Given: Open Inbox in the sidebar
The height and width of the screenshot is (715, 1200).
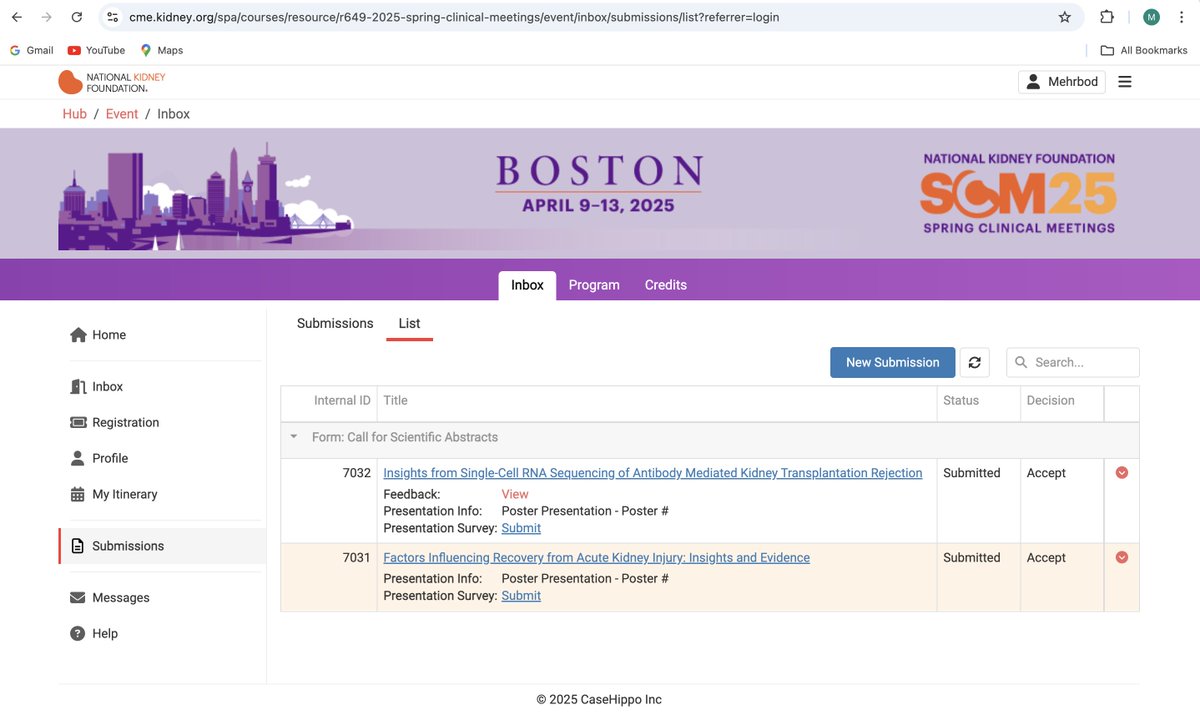Looking at the screenshot, I should click(x=97, y=387).
